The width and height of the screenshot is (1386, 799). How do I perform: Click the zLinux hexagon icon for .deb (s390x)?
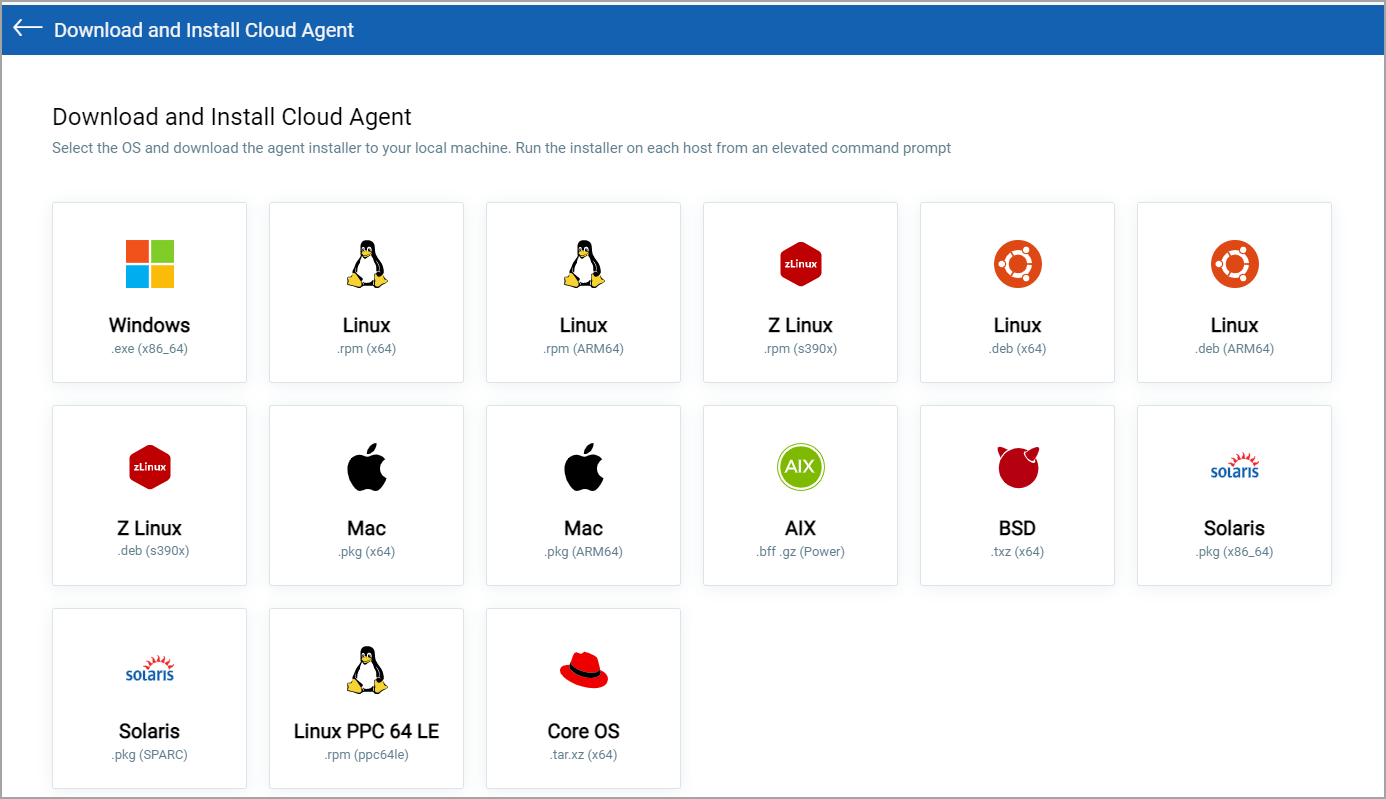point(150,467)
